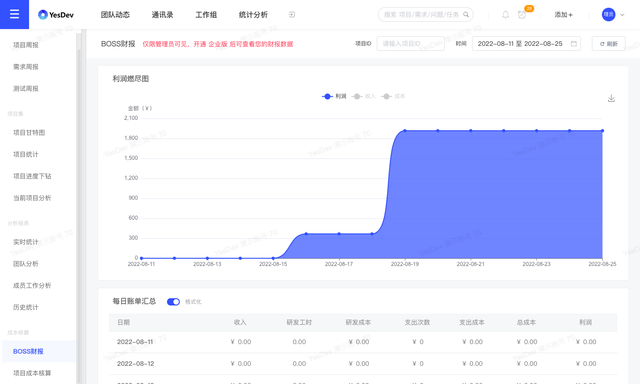Open the 团队动态 menu
The image size is (640, 384).
click(115, 15)
